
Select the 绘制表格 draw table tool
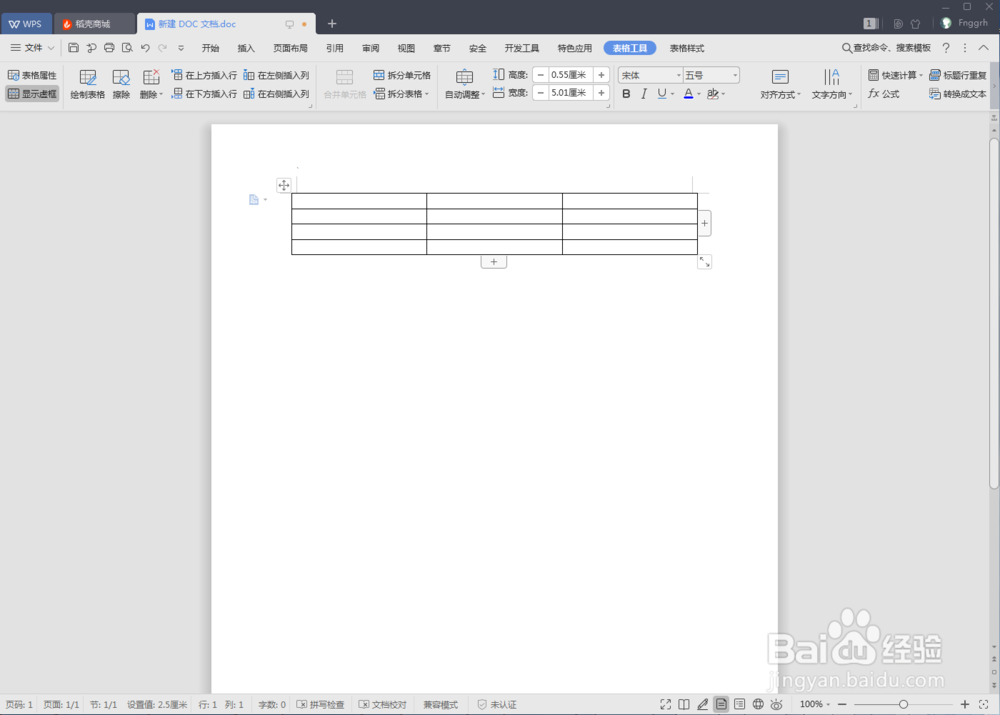87,84
